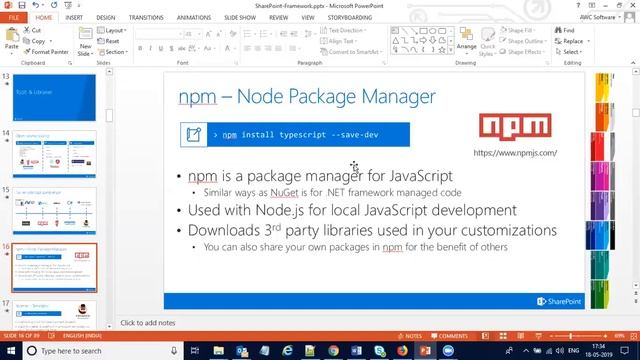The width and height of the screenshot is (640, 360).
Task: Open the REVIEW tab
Action: [x=279, y=18]
